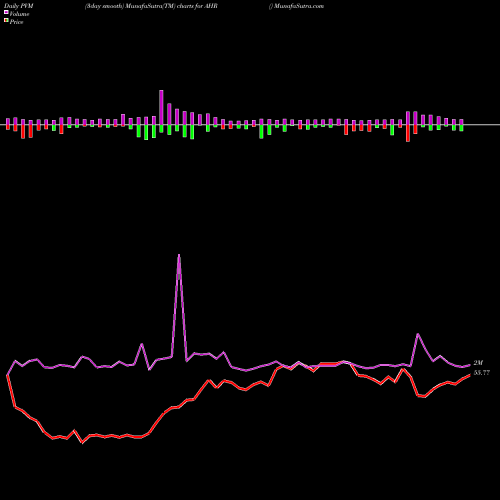
Task: Click the 55.77 price value label
Action: coord(482,373)
